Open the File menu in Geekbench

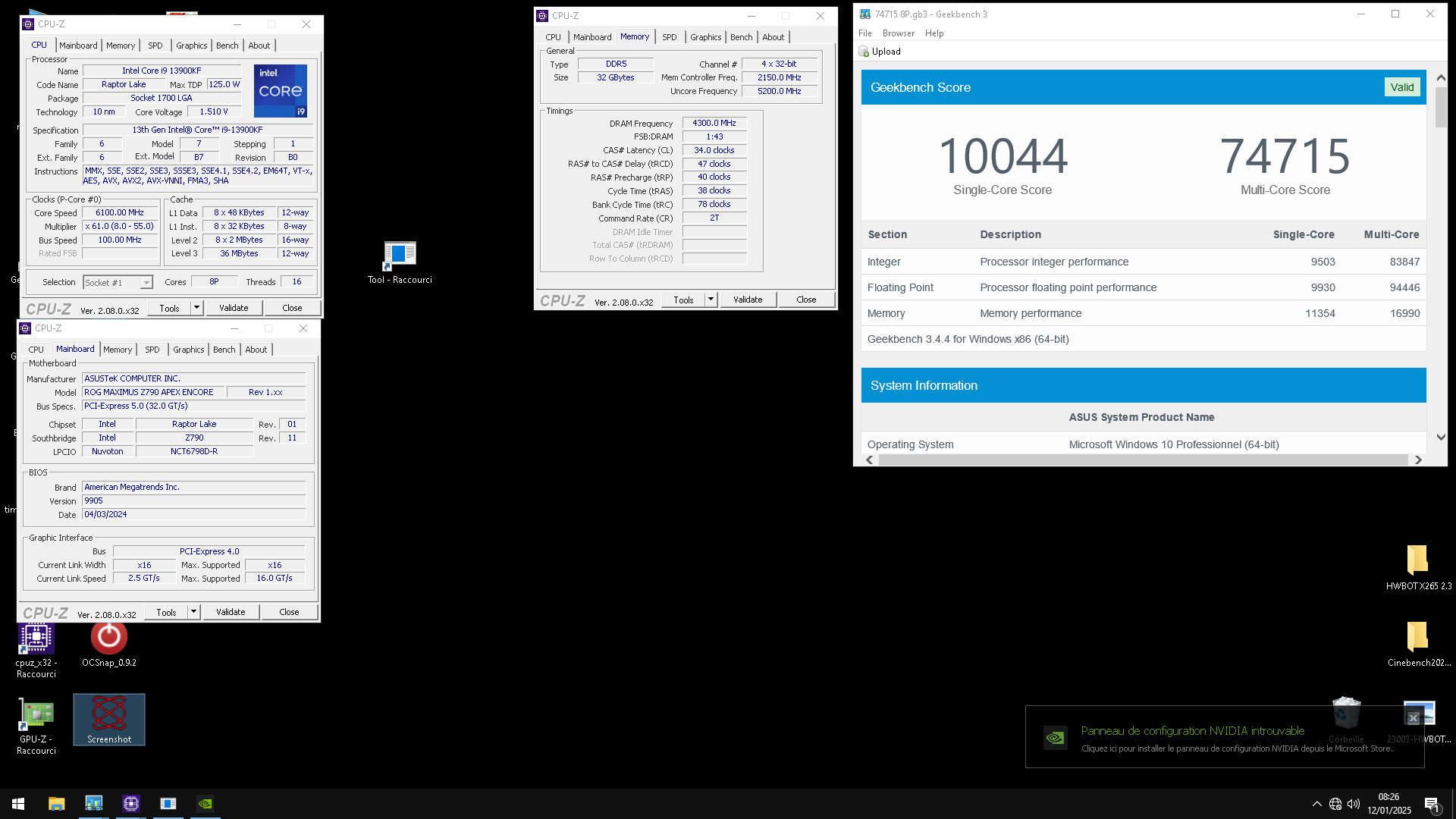pyautogui.click(x=865, y=33)
